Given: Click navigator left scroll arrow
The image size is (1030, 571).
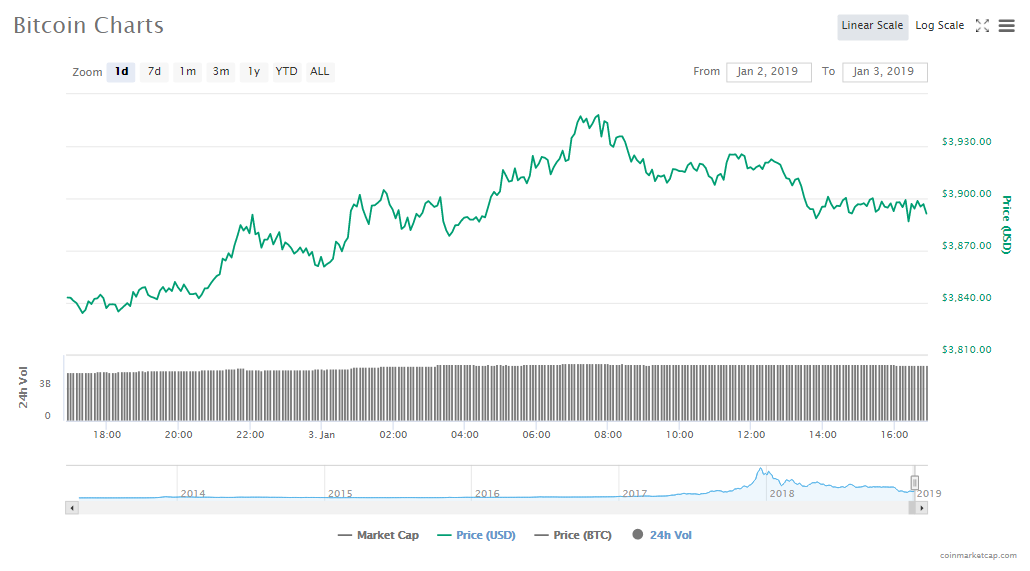Looking at the screenshot, I should pyautogui.click(x=71, y=508).
